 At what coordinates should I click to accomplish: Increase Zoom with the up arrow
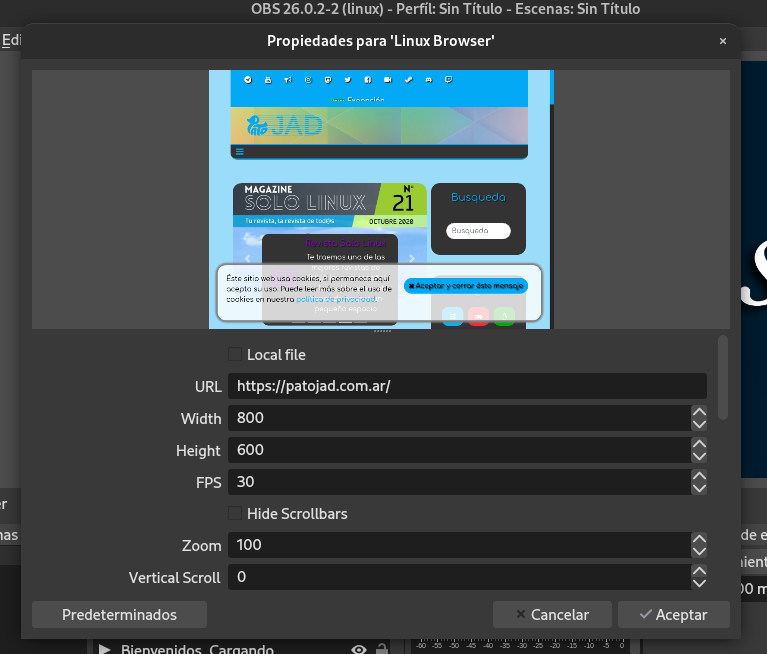point(699,539)
